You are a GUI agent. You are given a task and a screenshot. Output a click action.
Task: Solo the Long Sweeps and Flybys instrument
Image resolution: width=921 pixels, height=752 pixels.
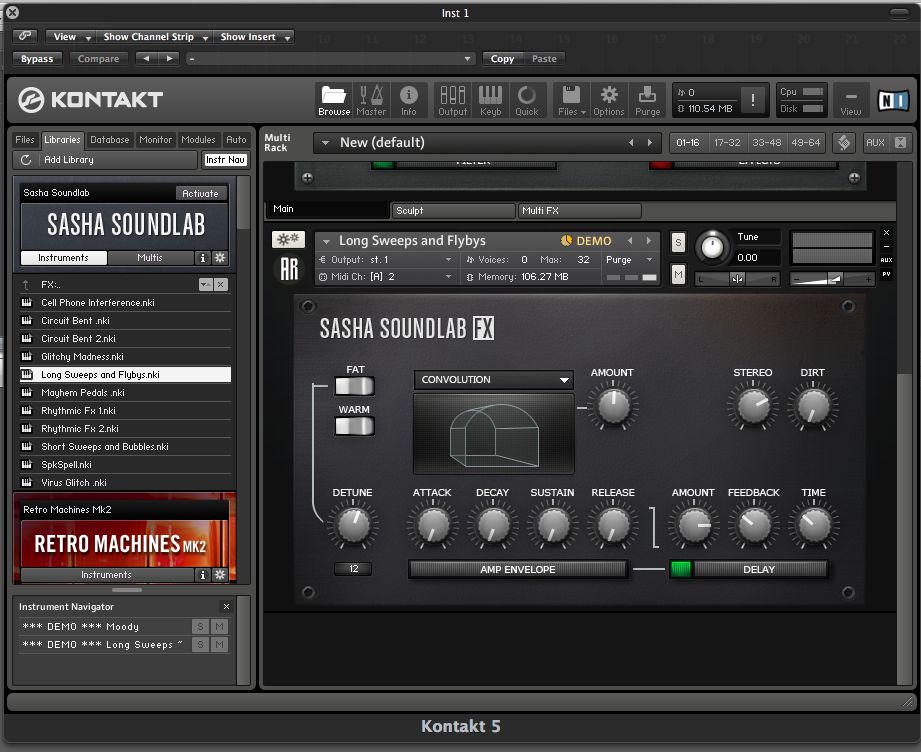click(678, 242)
